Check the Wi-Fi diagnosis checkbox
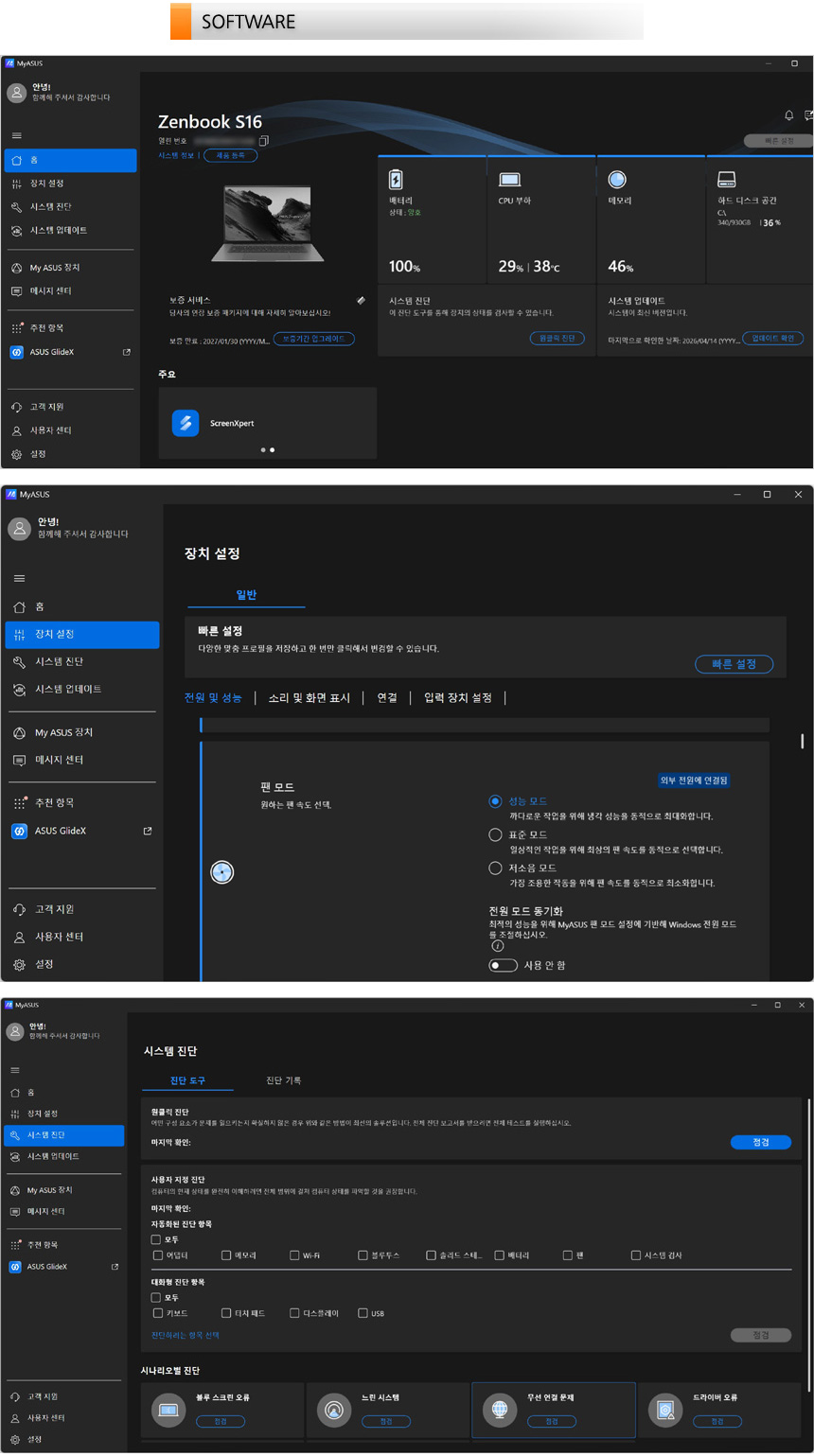Screen dimensions: 814x1456 pos(294,1255)
